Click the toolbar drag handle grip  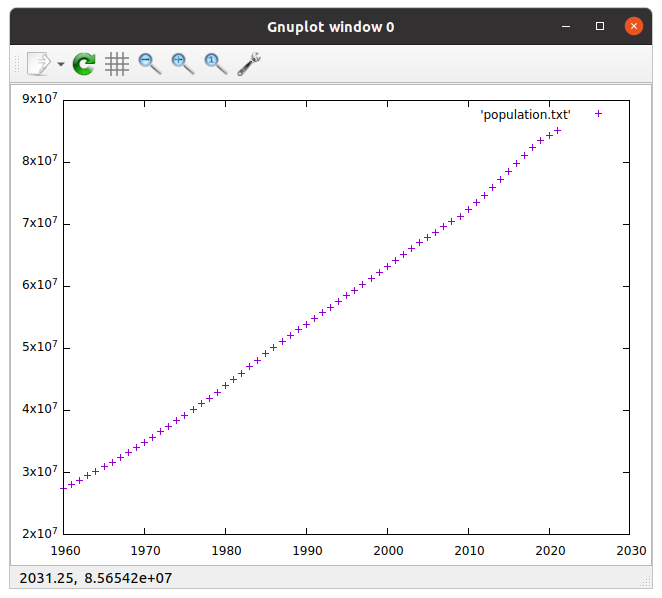(14, 64)
